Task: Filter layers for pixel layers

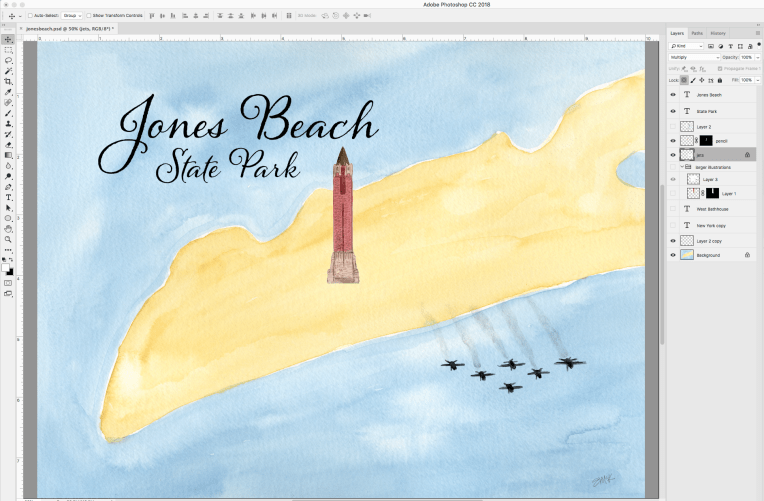Action: (711, 46)
